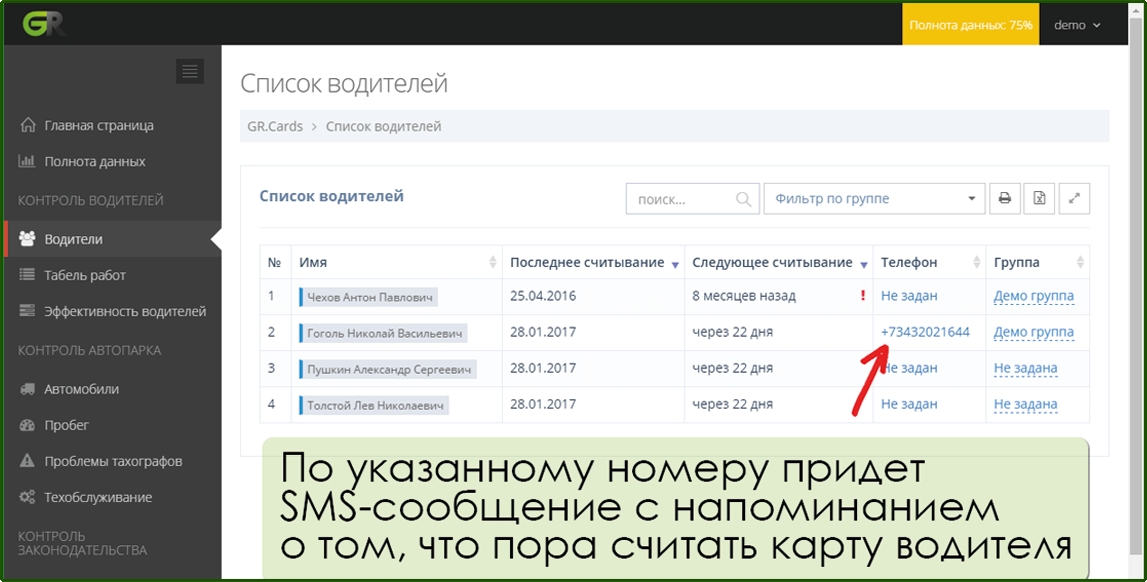Click the icon beside Эффективность водителей
Image resolution: width=1147 pixels, height=582 pixels.
tap(27, 311)
